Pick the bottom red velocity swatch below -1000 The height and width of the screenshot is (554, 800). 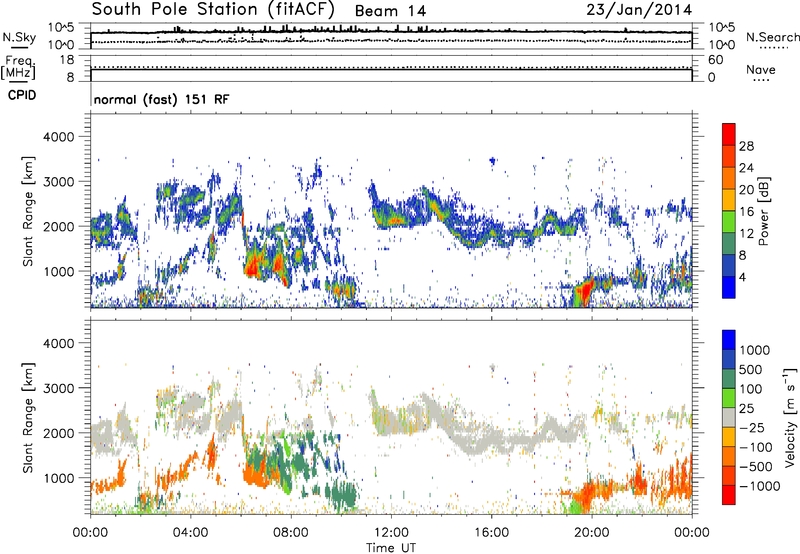click(x=729, y=495)
